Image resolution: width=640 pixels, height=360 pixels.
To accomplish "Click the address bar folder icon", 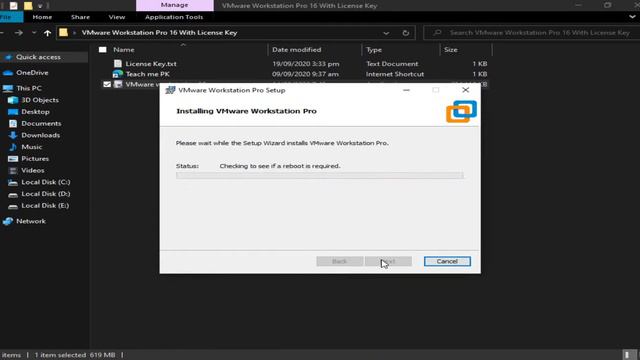I will pos(63,33).
